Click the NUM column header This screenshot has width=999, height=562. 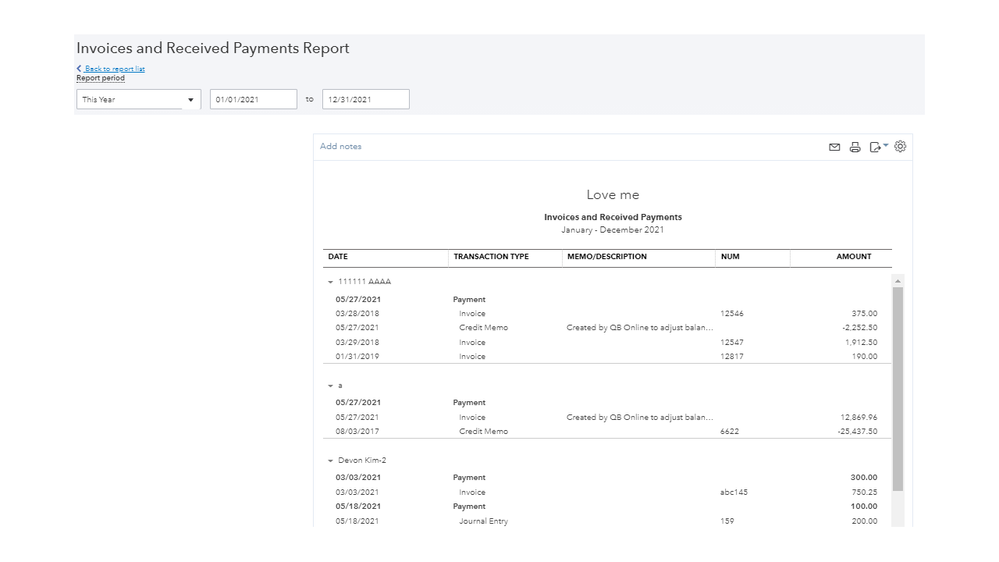[730, 257]
